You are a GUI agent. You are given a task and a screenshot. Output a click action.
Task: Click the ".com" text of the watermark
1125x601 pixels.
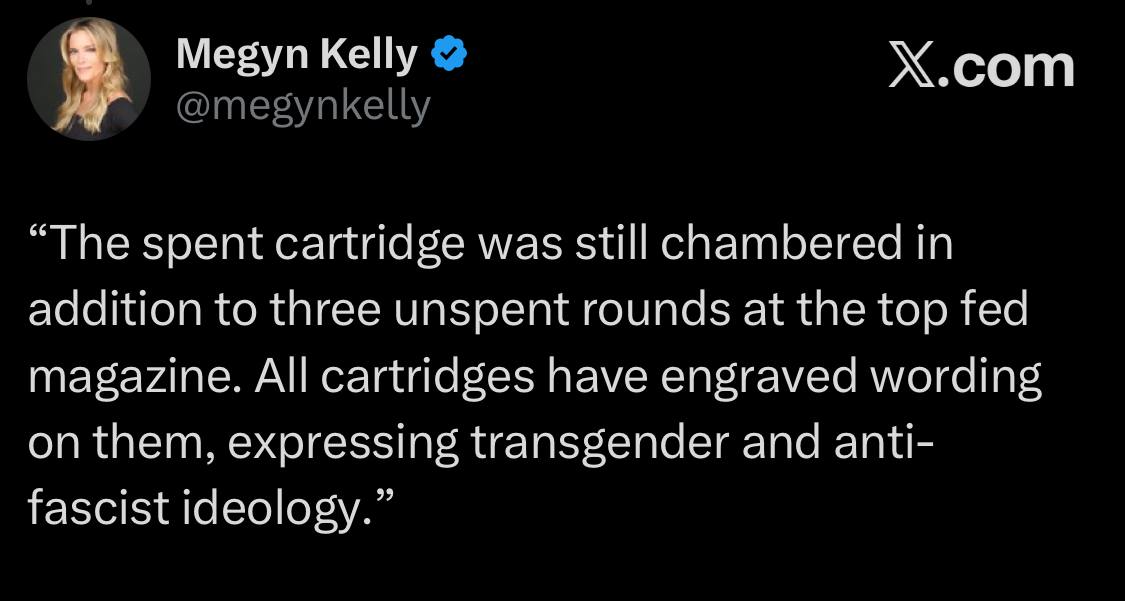[1005, 68]
